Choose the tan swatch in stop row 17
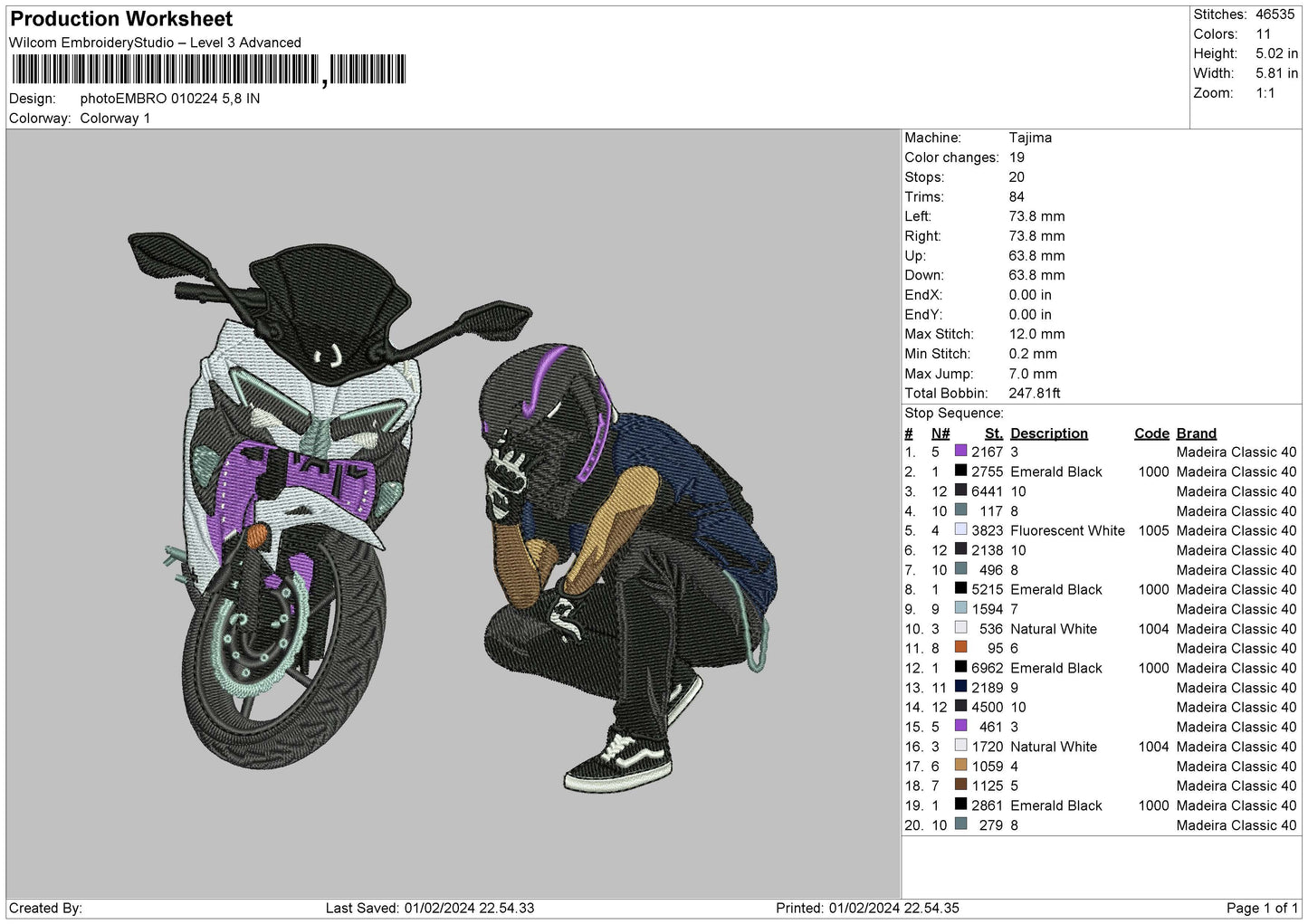 960,765
